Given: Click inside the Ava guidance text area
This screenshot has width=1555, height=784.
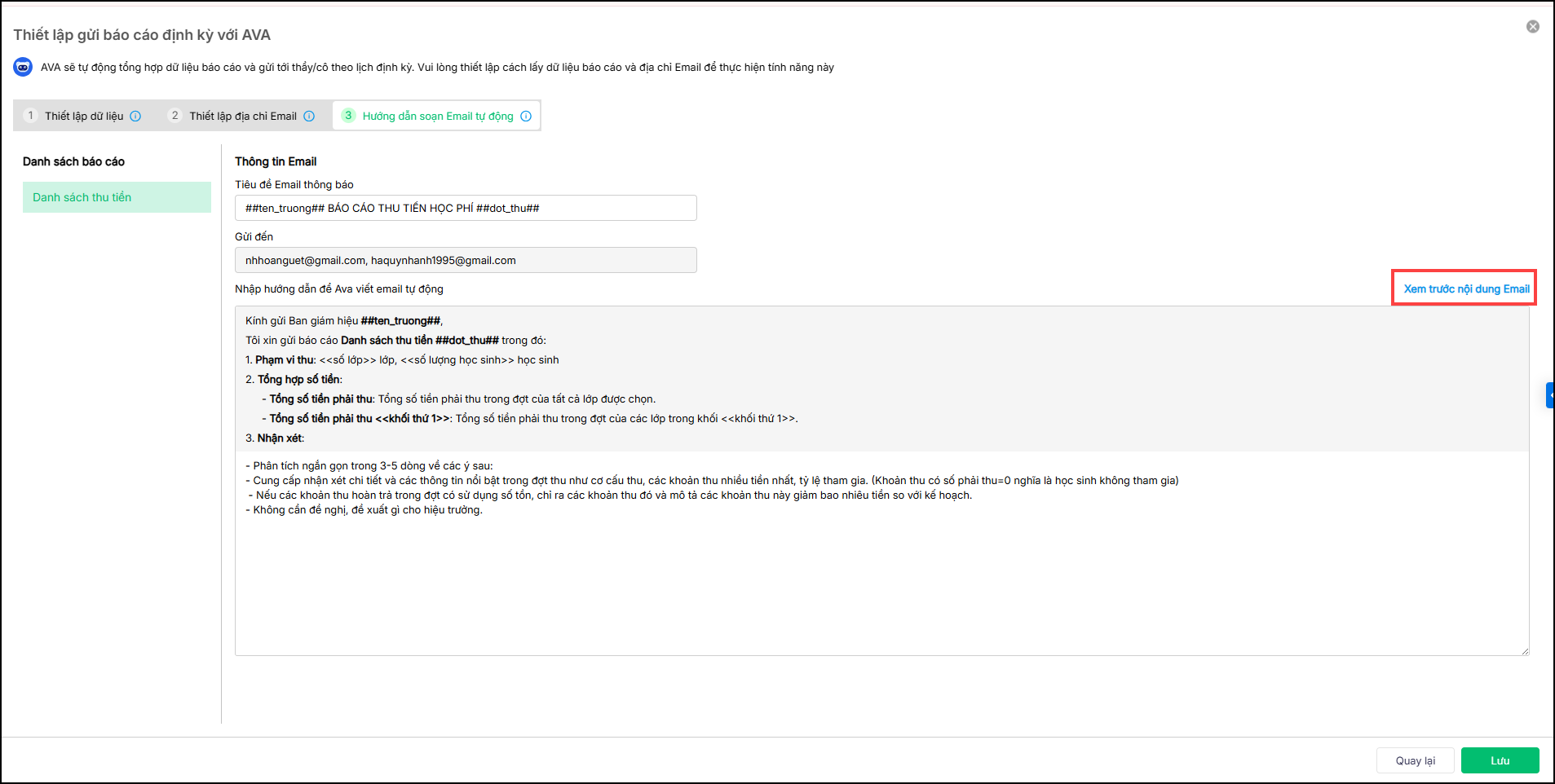Looking at the screenshot, I should 881,570.
